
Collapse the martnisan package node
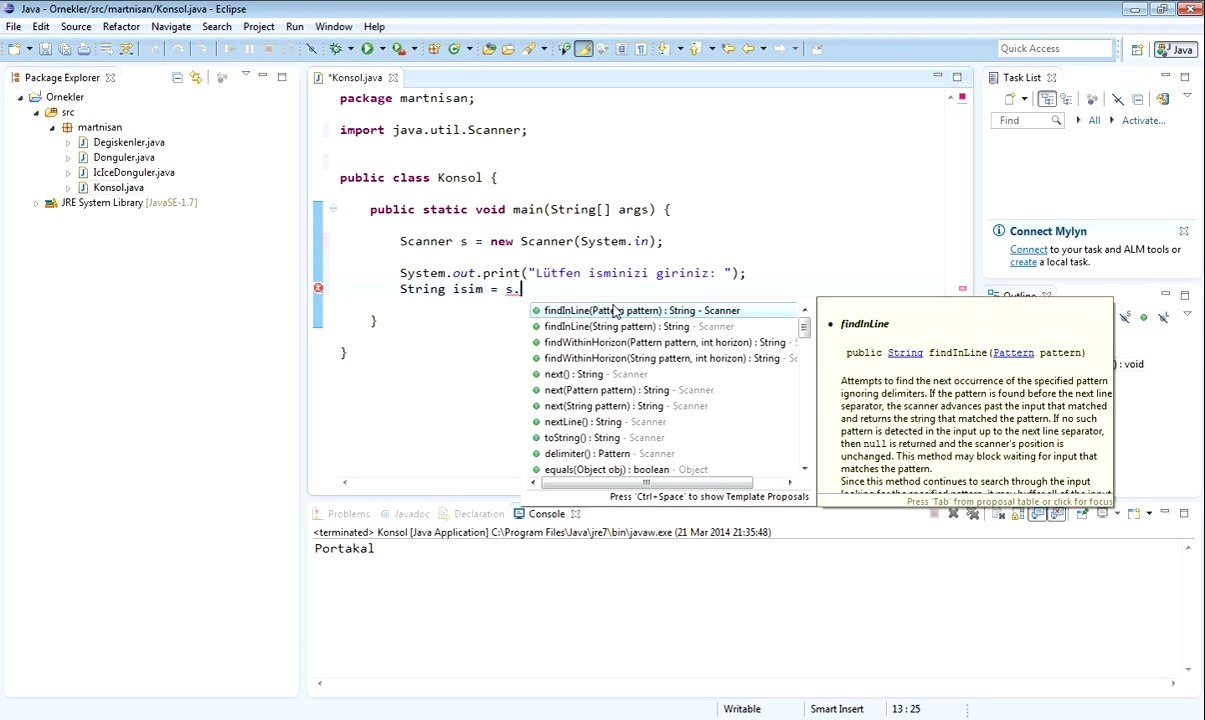52,127
